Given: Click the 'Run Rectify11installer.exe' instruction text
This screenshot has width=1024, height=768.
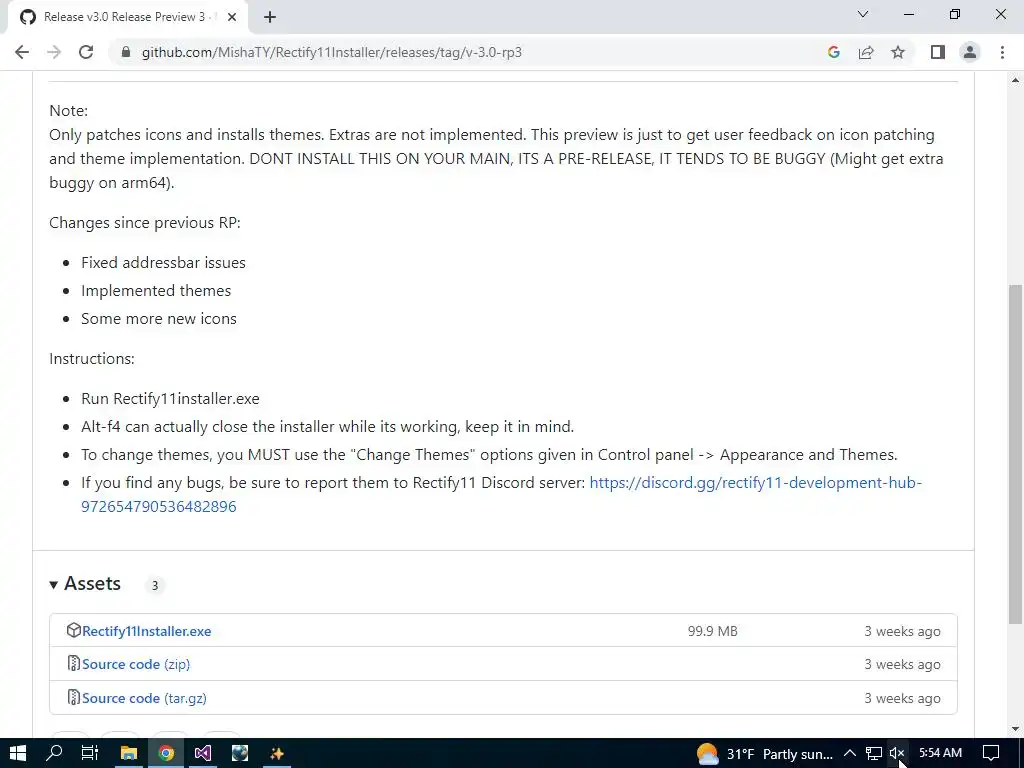Looking at the screenshot, I should pyautogui.click(x=170, y=398).
